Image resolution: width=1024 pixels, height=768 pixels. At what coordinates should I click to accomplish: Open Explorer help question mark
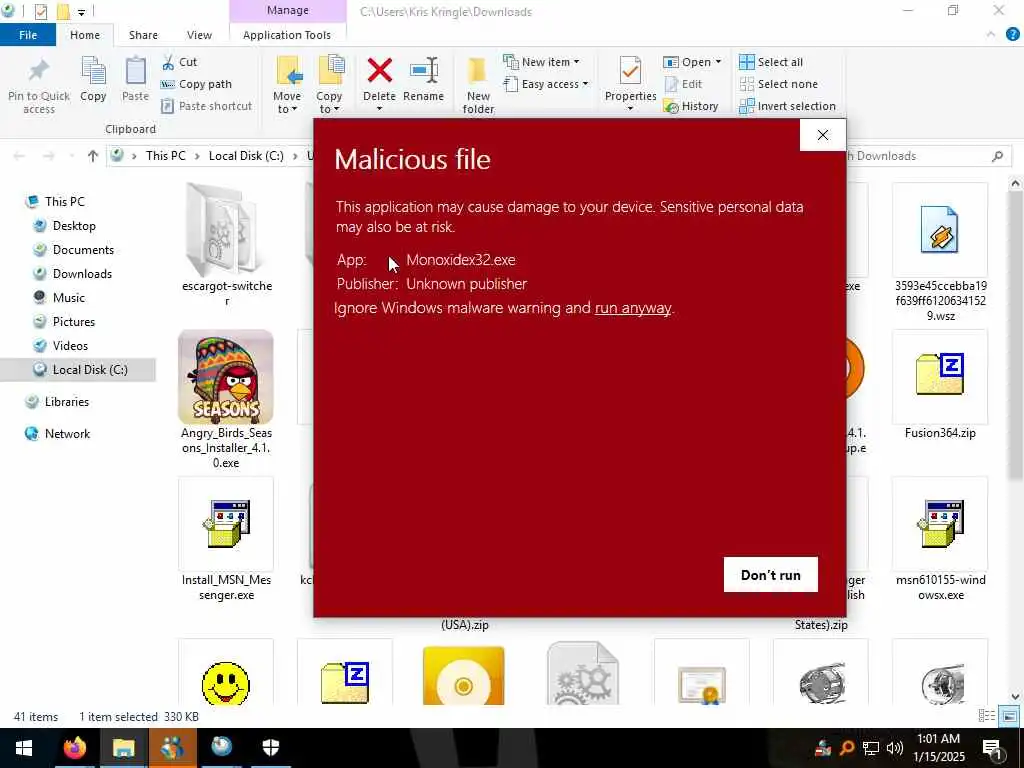1012,35
